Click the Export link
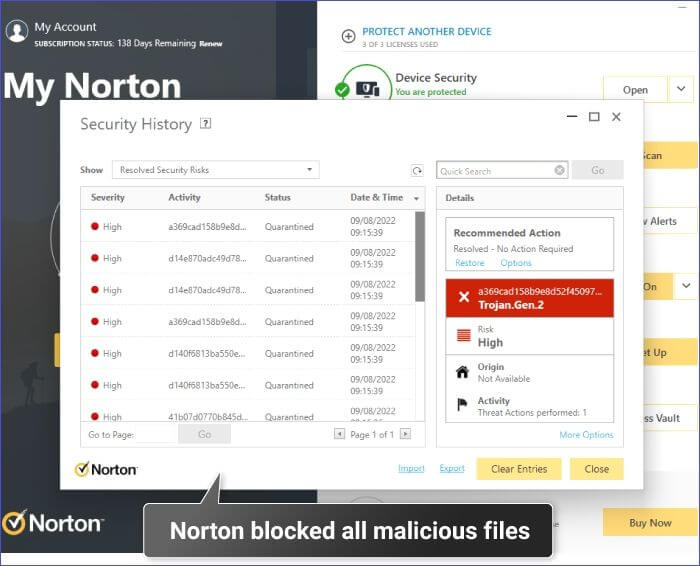Viewport: 700px width, 566px height. point(452,468)
